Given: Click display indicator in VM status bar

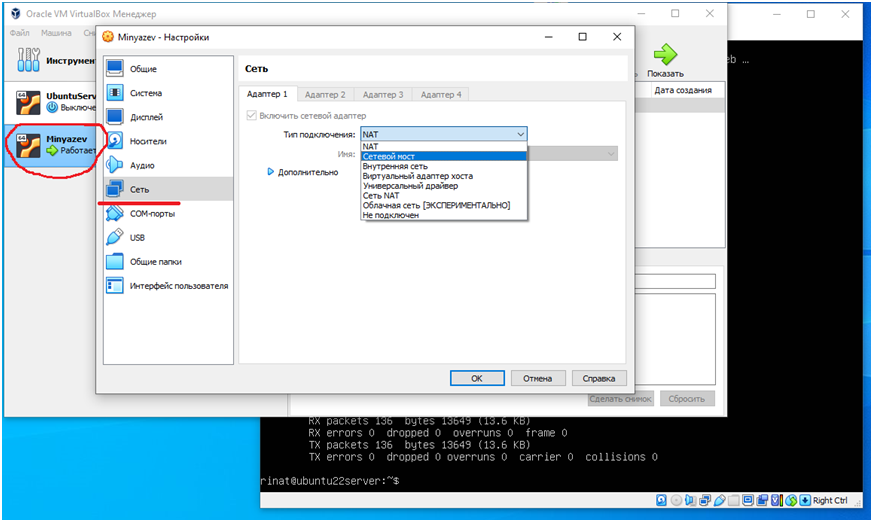Looking at the screenshot, I should coord(748,500).
